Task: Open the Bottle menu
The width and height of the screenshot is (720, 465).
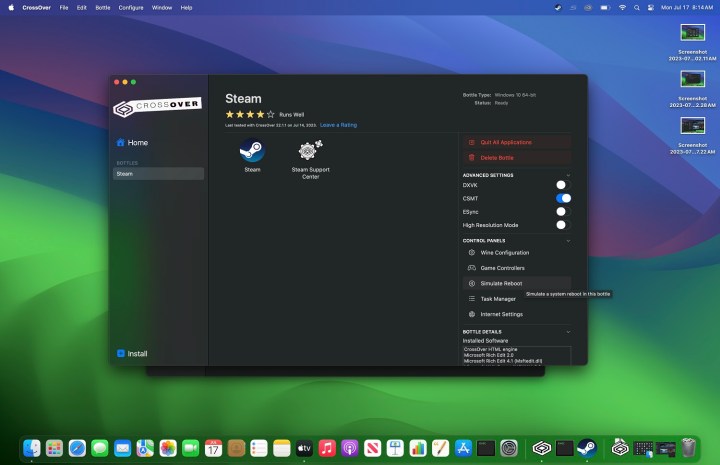Action: [103, 8]
